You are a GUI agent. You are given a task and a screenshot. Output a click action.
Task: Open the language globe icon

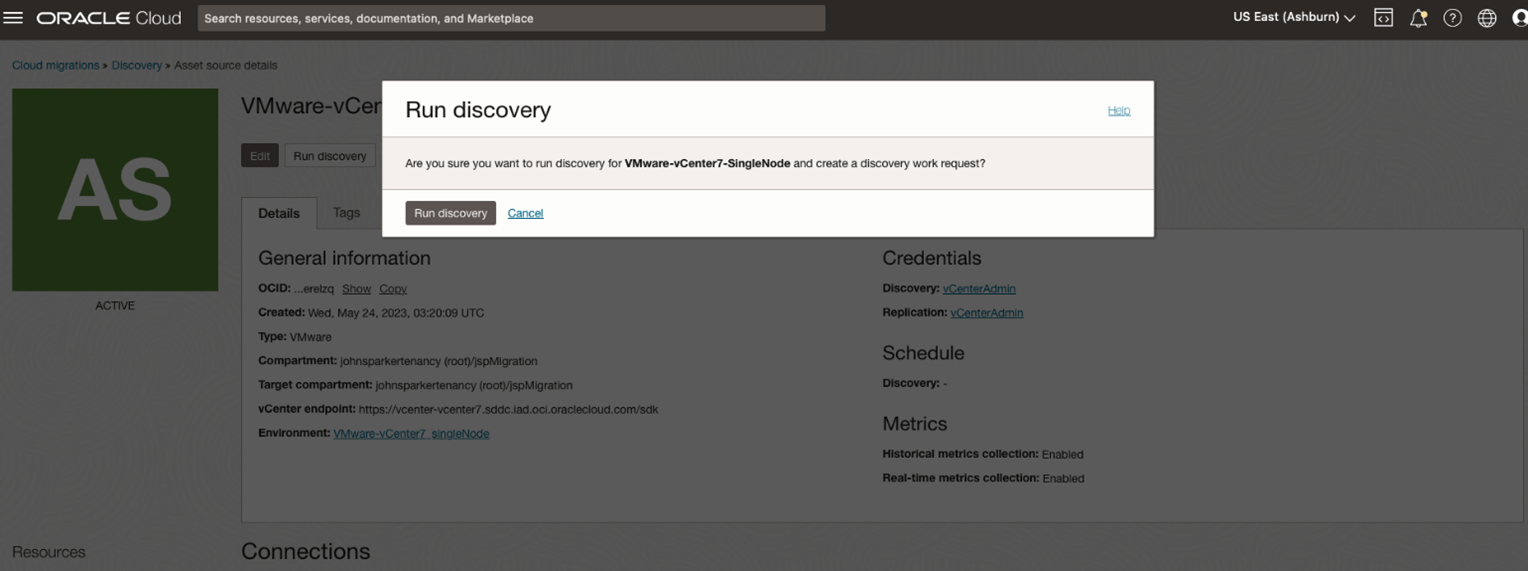1487,18
